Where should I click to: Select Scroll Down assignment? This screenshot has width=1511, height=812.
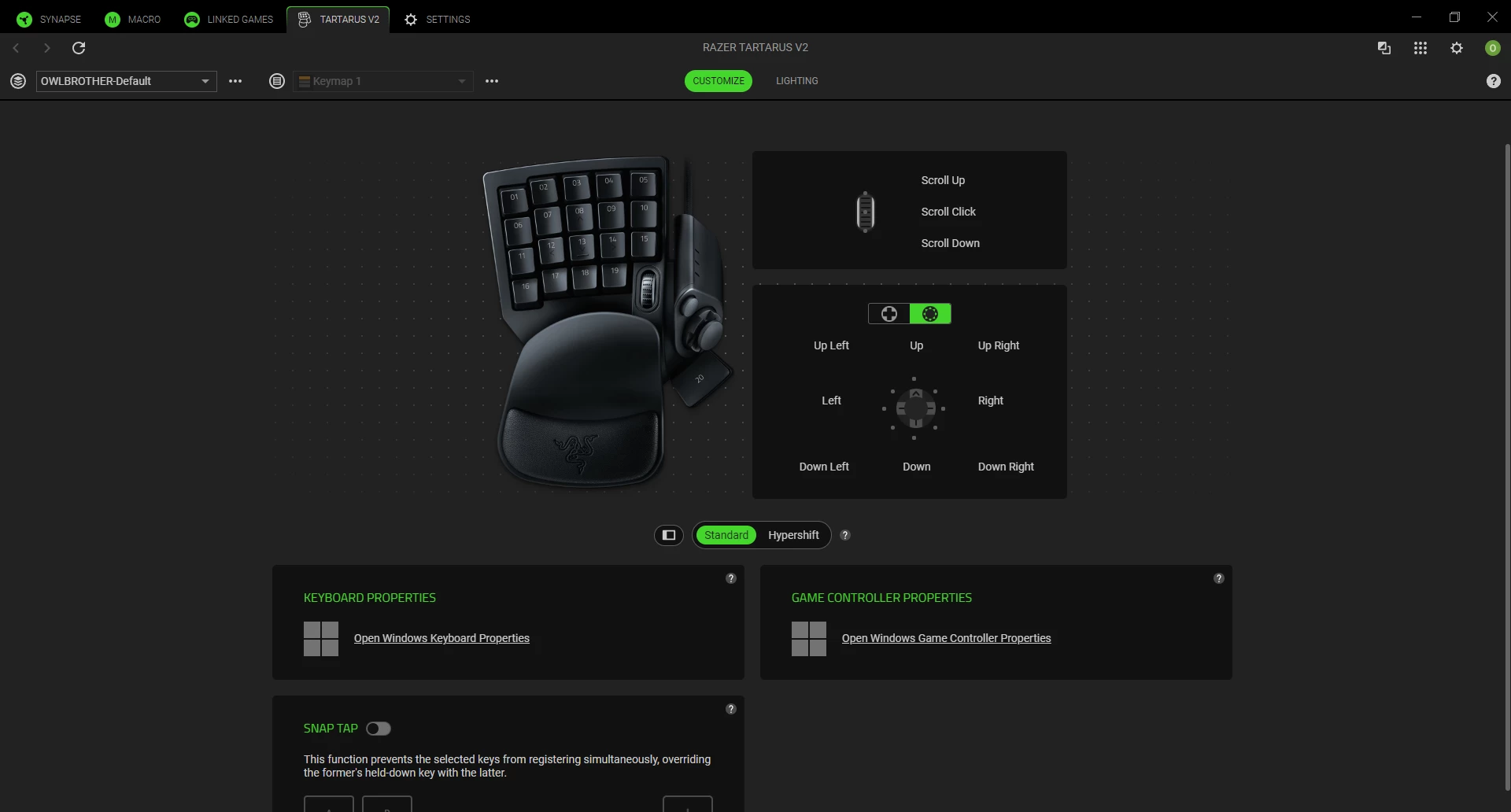point(951,243)
